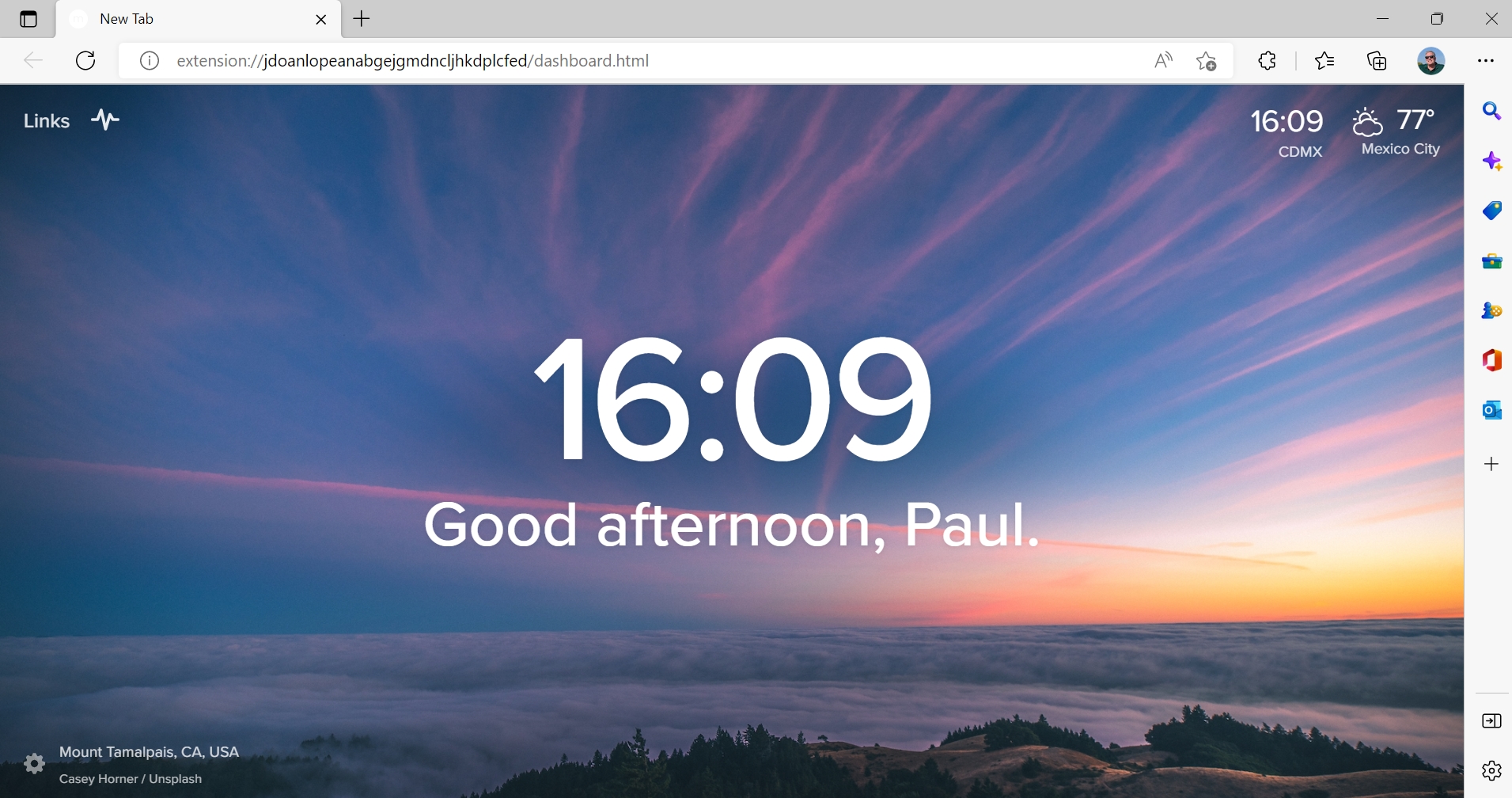Screen dimensions: 1512x798
Task: Open the Settings and more ellipsis menu
Action: [1486, 61]
